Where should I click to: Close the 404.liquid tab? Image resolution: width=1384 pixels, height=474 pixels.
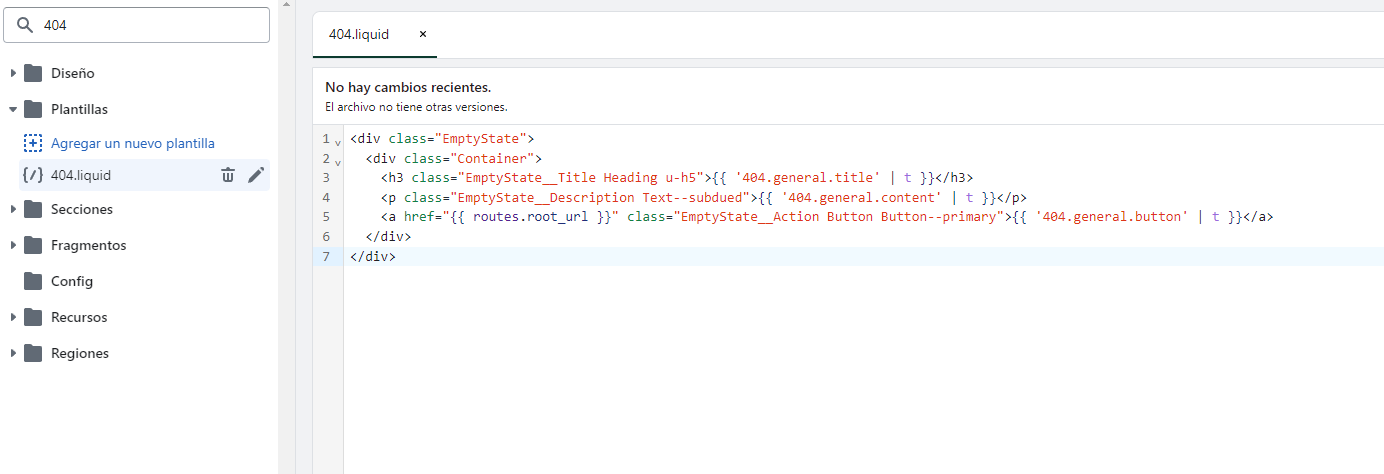[x=422, y=34]
